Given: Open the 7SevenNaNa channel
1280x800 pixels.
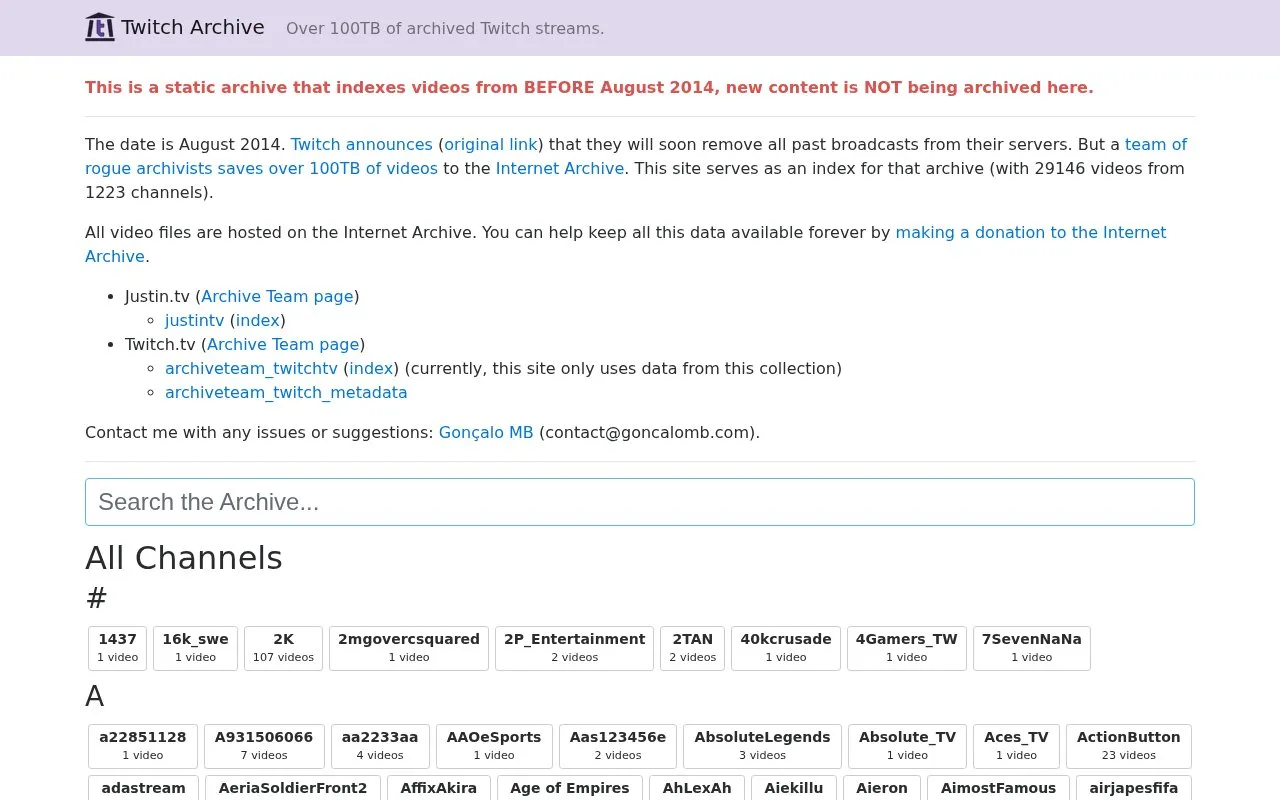Looking at the screenshot, I should pyautogui.click(x=1032, y=648).
